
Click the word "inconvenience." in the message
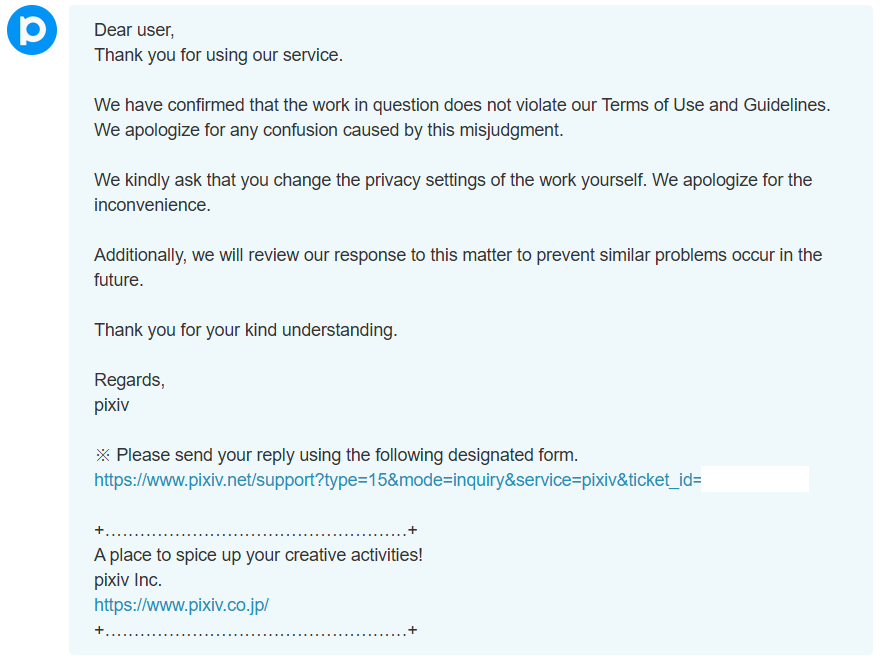pyautogui.click(x=152, y=205)
